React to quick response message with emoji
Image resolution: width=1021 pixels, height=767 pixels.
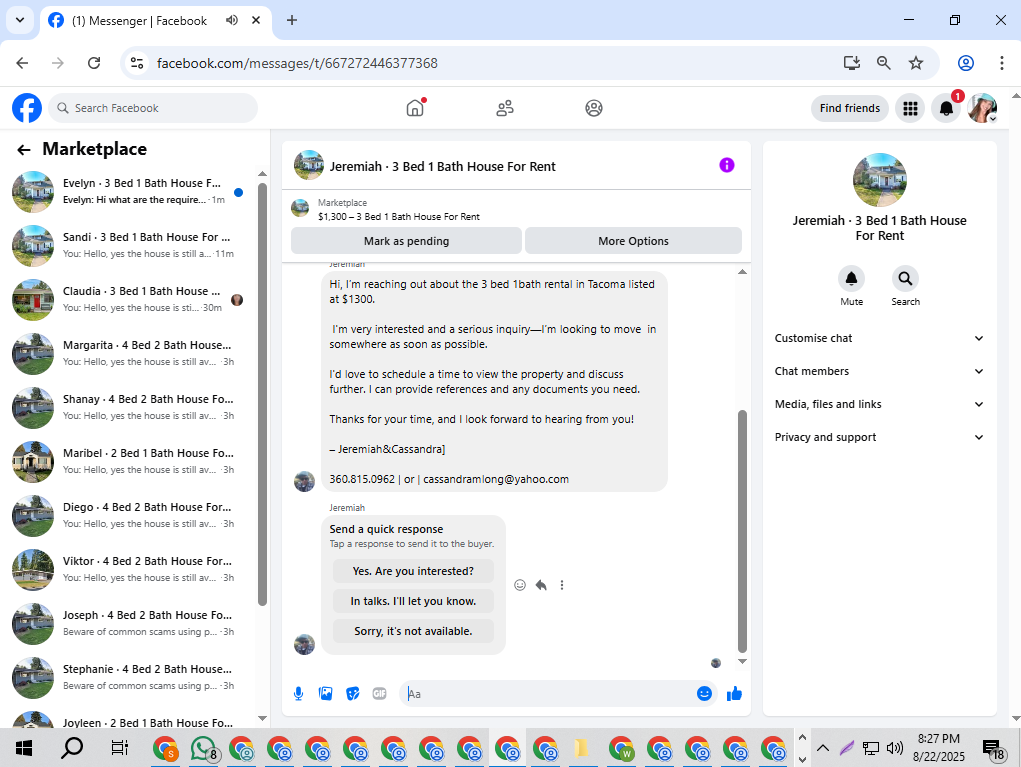click(x=520, y=585)
